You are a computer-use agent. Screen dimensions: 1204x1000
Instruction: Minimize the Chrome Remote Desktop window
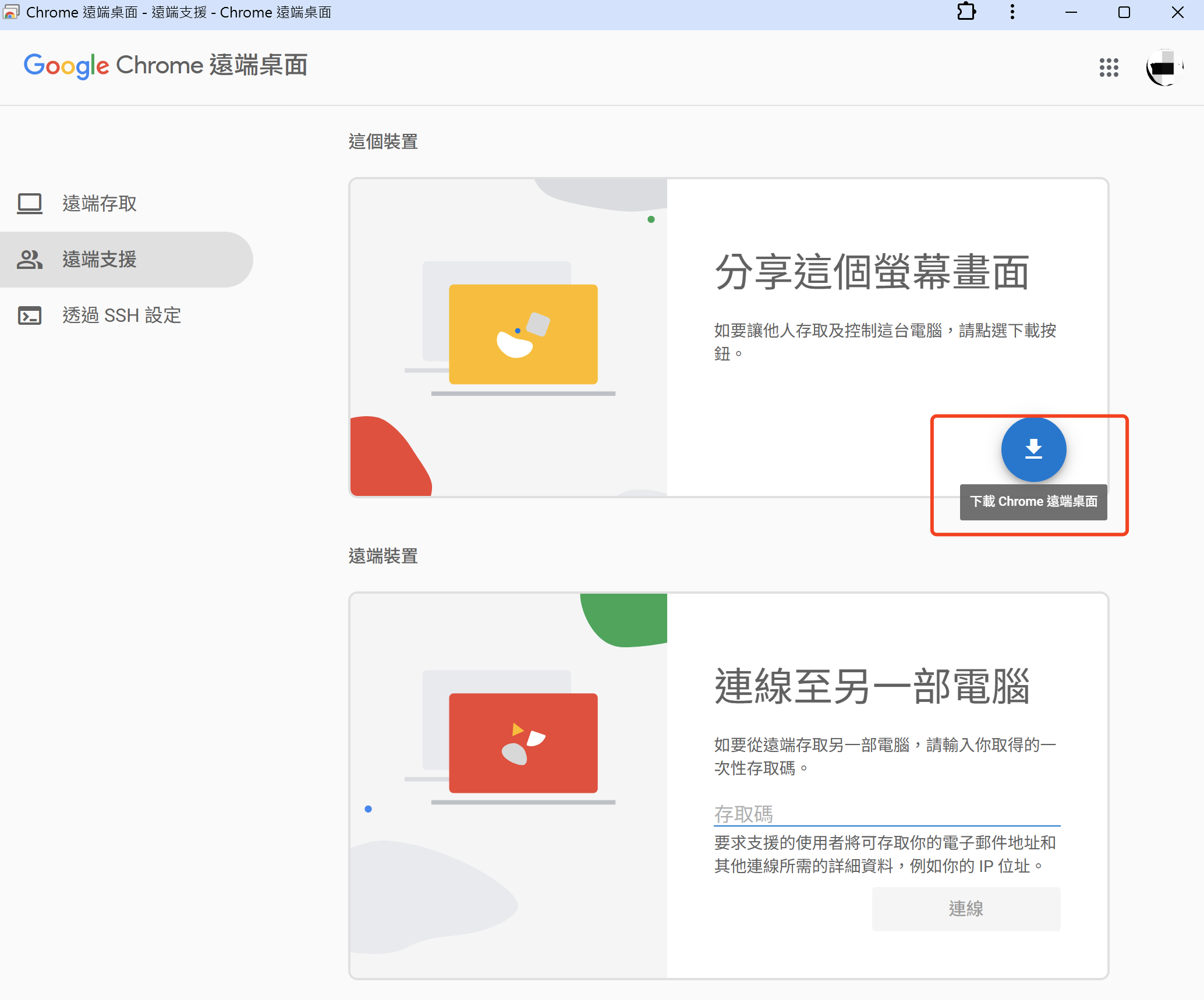[x=1071, y=12]
